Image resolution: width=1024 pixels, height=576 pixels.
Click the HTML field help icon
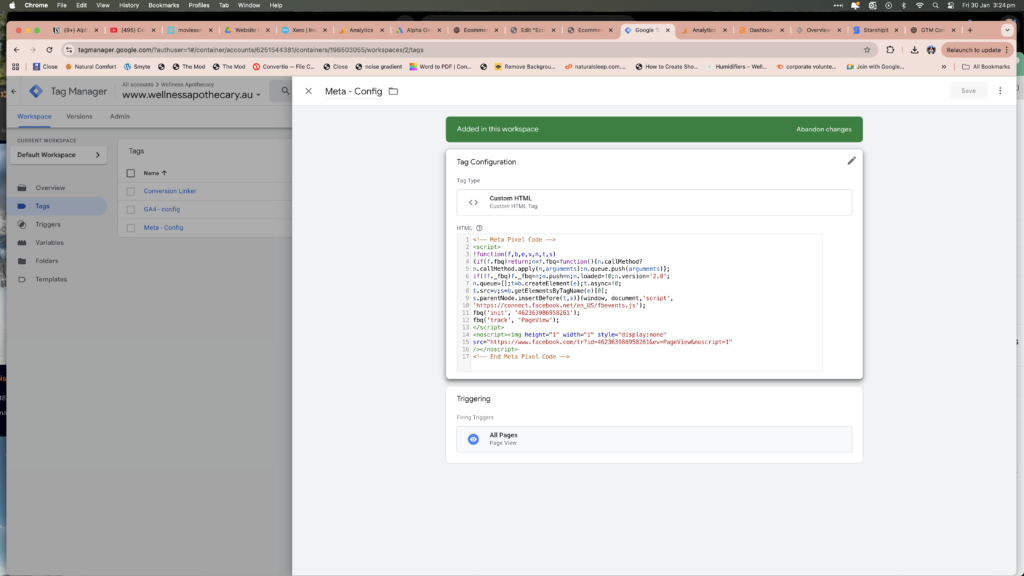point(479,228)
